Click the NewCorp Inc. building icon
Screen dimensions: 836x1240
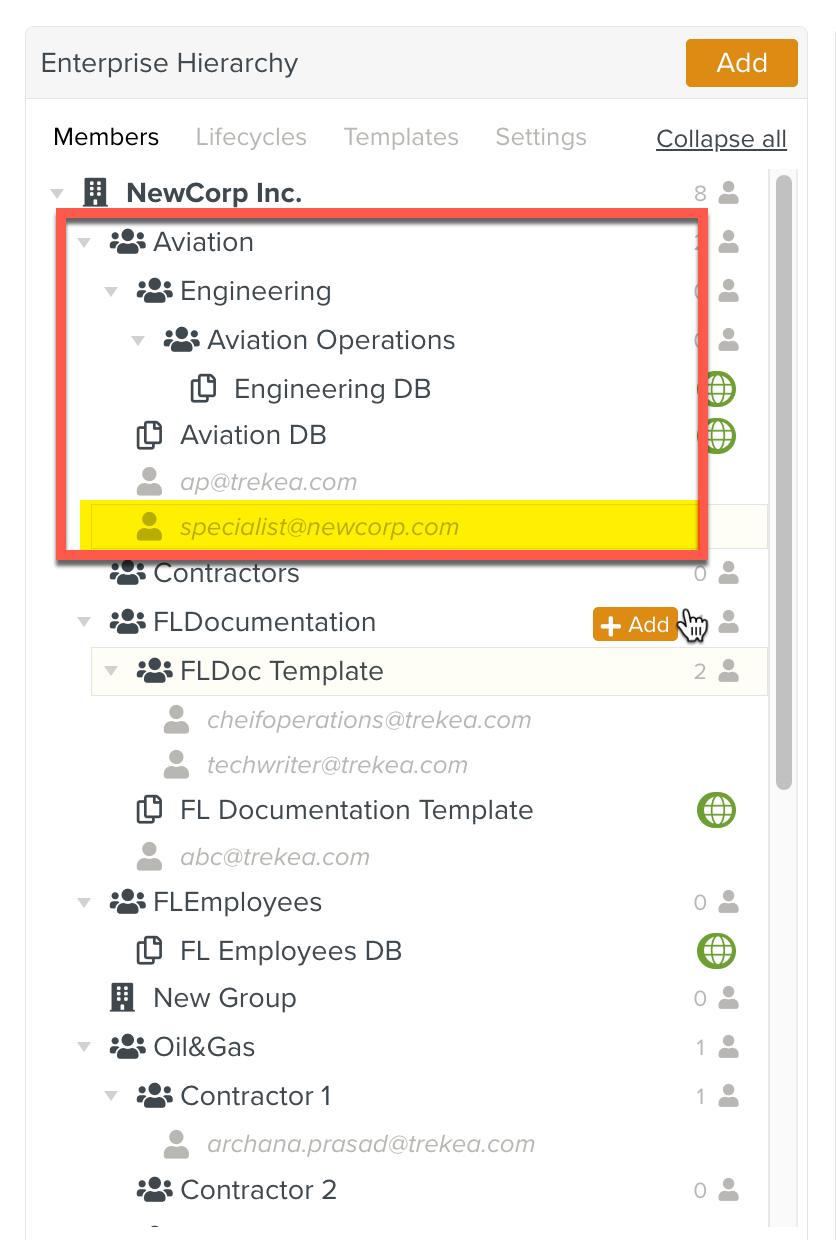point(95,192)
